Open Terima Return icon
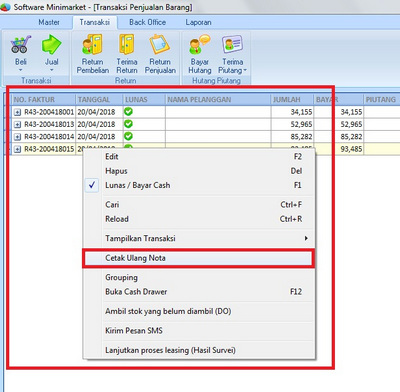The image size is (400, 392). [x=127, y=45]
